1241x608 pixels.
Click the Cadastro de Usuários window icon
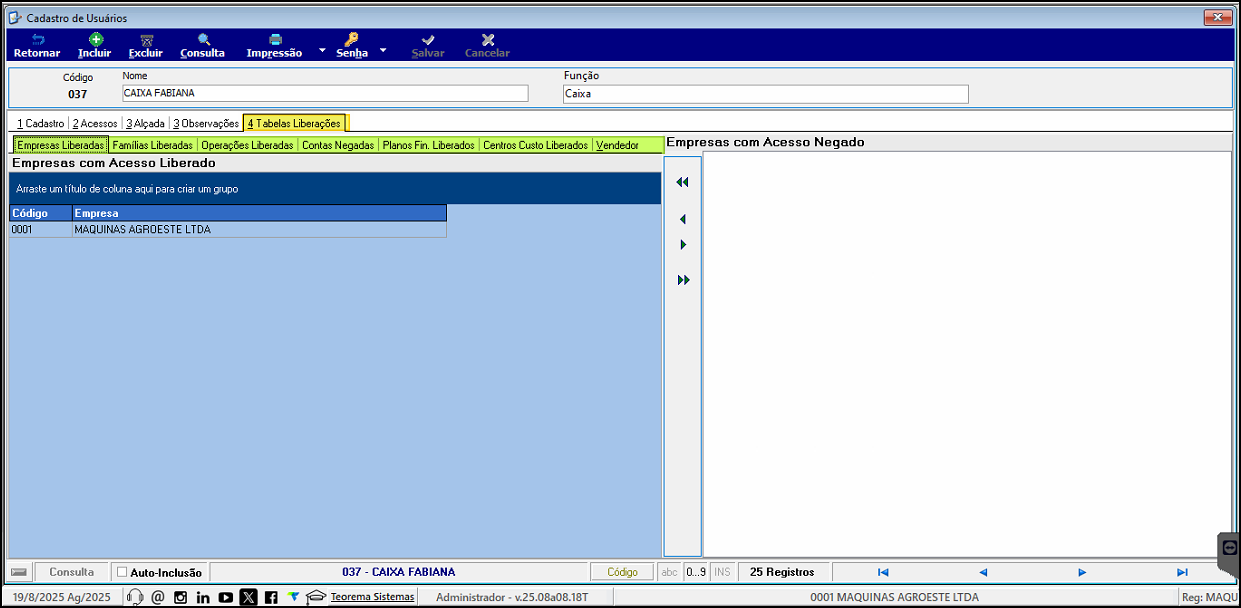point(16,18)
